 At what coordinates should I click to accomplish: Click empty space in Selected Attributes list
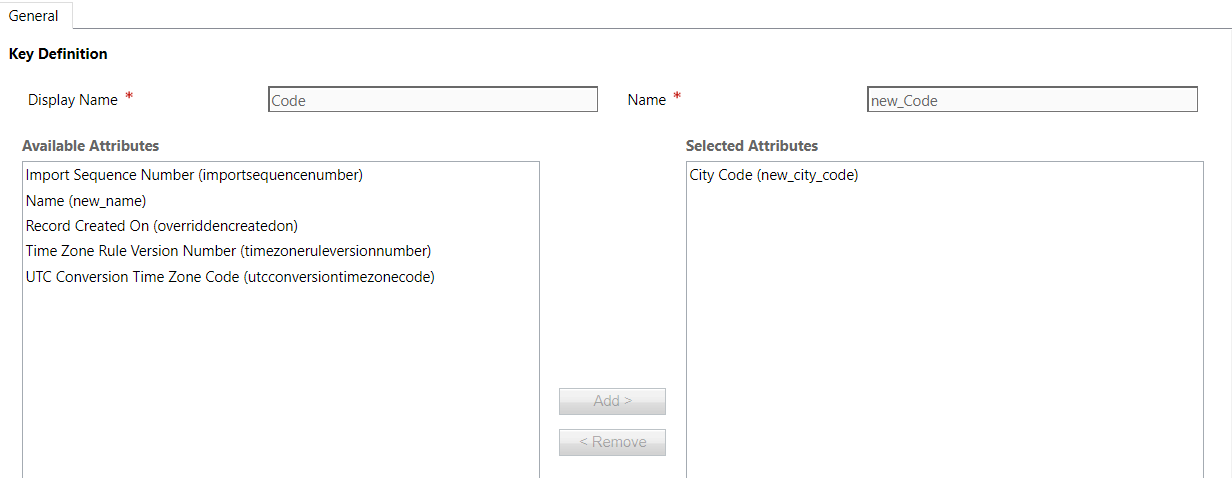click(943, 330)
